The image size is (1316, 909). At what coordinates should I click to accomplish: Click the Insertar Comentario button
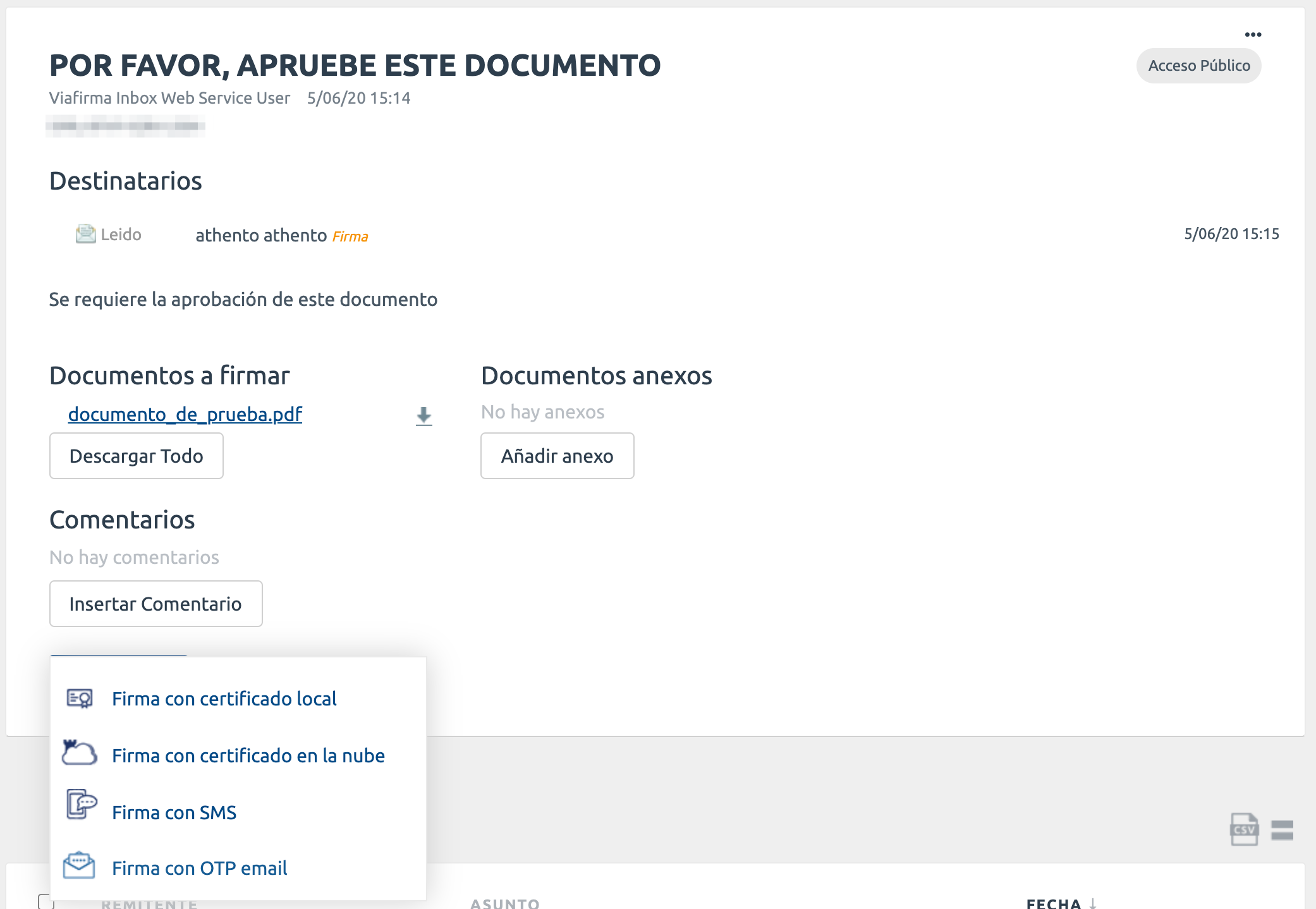click(155, 604)
